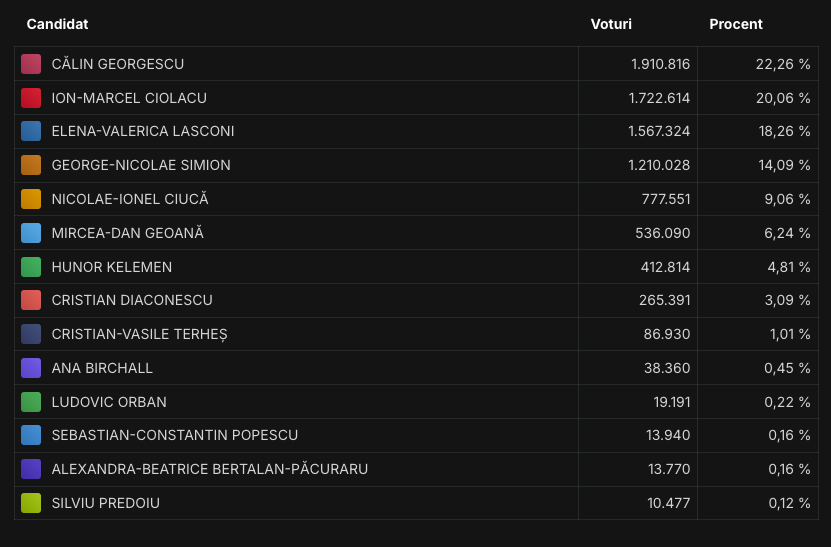831x547 pixels.
Task: Select the red swatch for Ion-Marcel Ciolacu
Action: (x=31, y=98)
